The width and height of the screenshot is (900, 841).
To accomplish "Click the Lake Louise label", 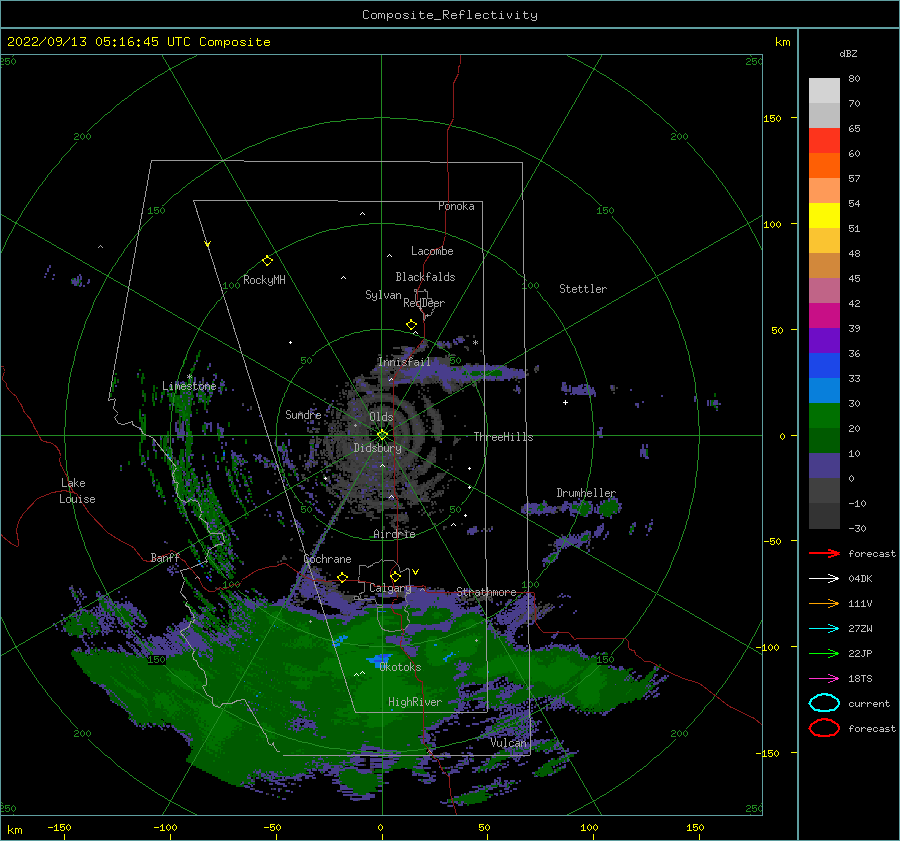I will [x=77, y=491].
